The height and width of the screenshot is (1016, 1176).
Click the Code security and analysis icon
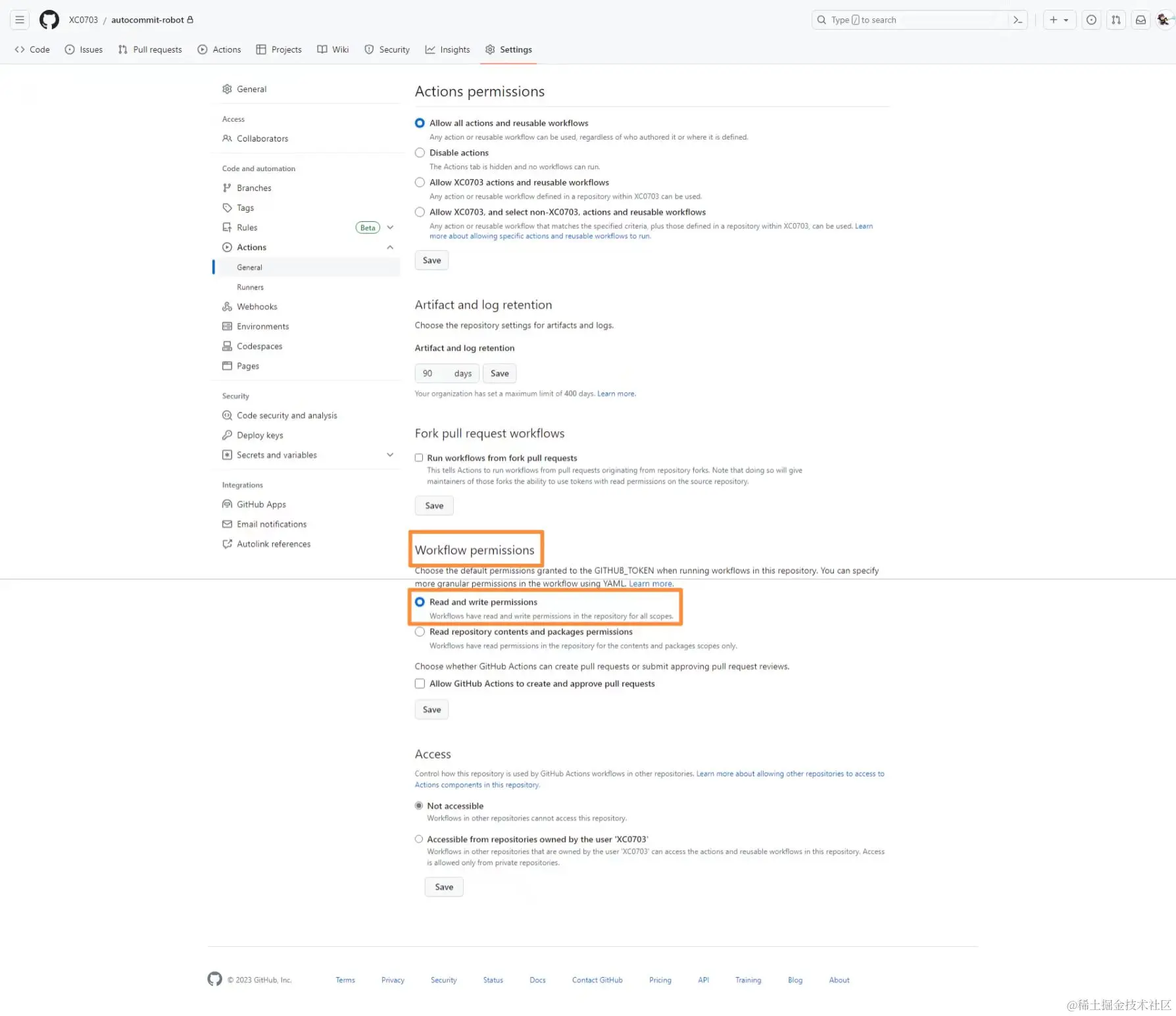pos(227,415)
